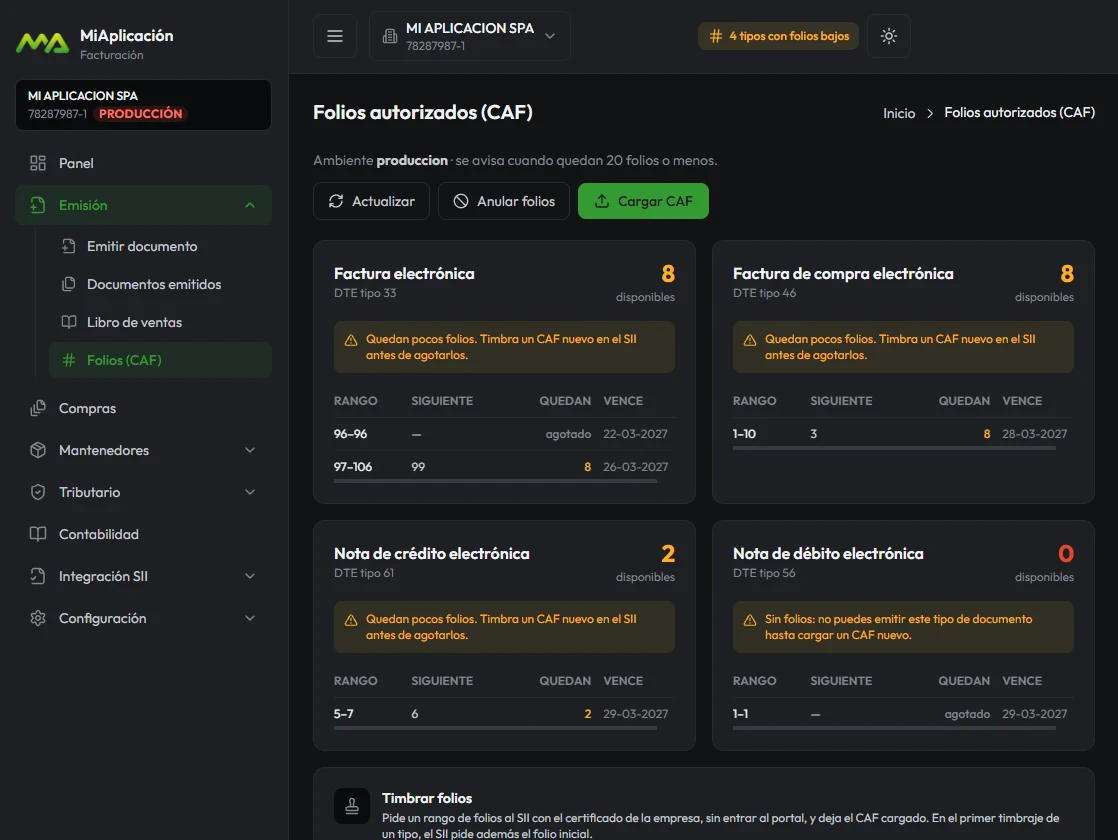Click the Panel grid icon
Viewport: 1118px width, 840px height.
tap(38, 163)
